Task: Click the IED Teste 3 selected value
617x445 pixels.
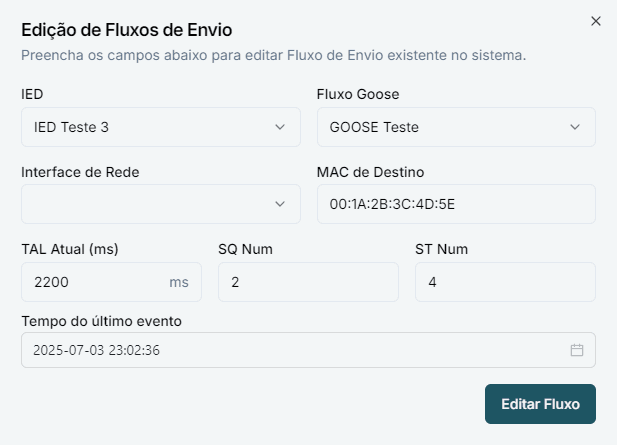Action: (71, 127)
